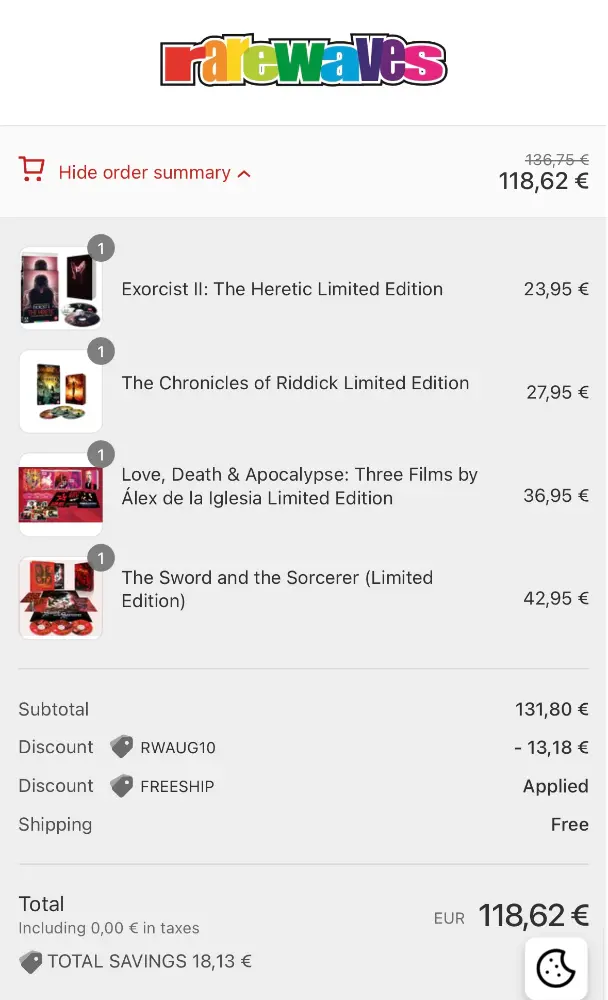Click the FREESHIP discount tag icon
Screen dimensions: 608x1000
pos(122,786)
